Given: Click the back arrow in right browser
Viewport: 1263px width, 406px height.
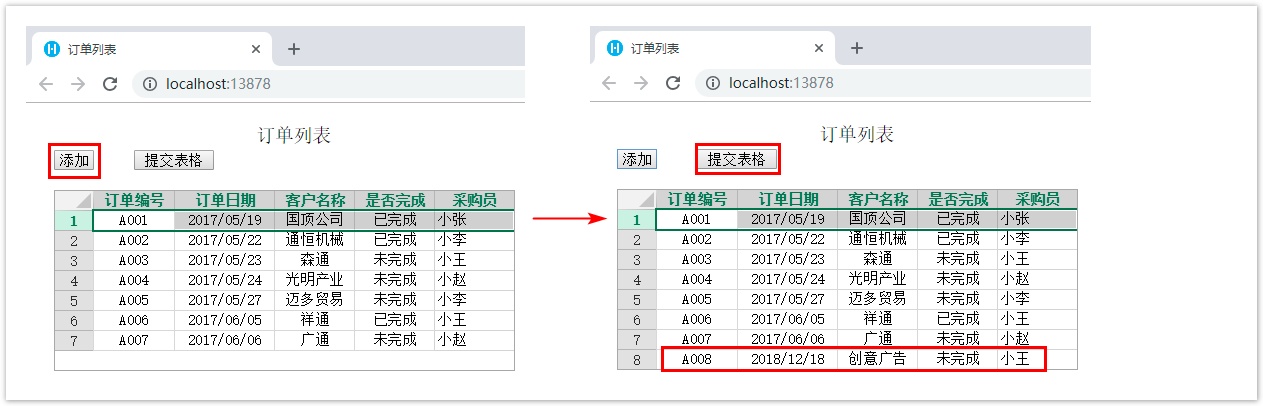Looking at the screenshot, I should click(609, 83).
